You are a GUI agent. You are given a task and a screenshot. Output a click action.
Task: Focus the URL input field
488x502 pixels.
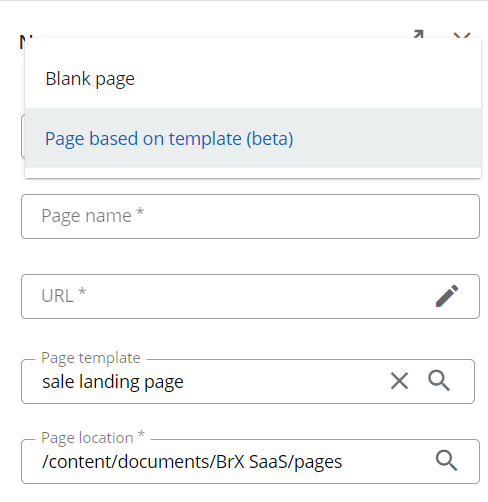pyautogui.click(x=227, y=296)
